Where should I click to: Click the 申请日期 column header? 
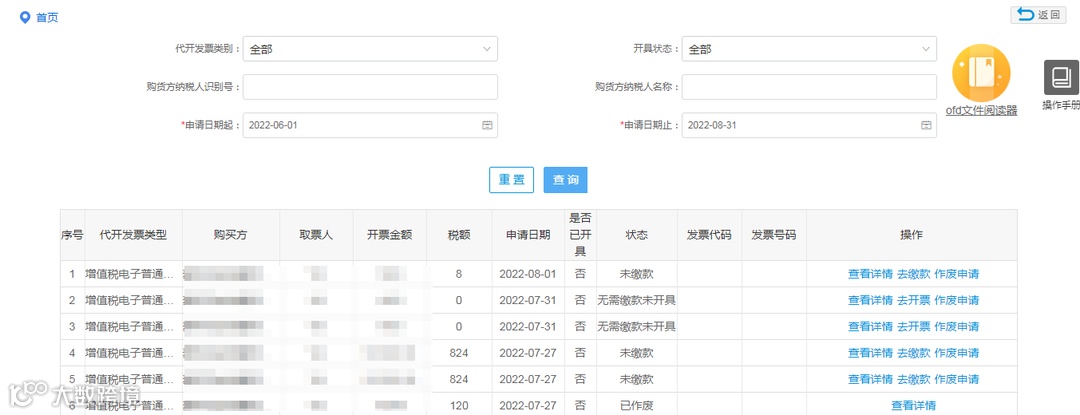[528, 235]
